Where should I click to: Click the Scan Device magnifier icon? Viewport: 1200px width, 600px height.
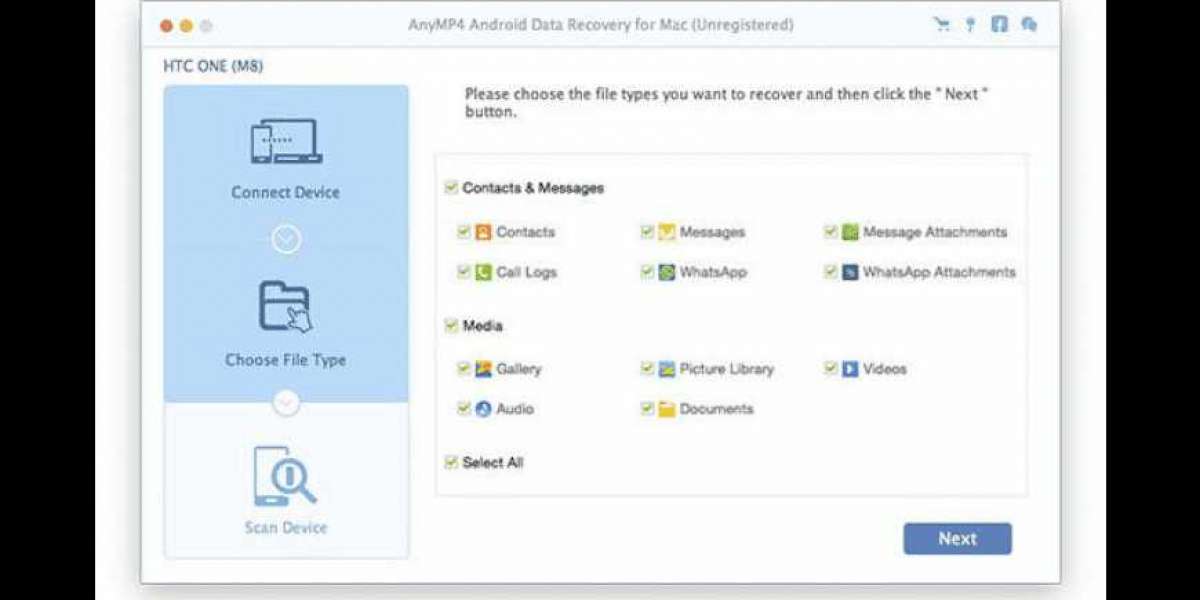click(x=285, y=476)
